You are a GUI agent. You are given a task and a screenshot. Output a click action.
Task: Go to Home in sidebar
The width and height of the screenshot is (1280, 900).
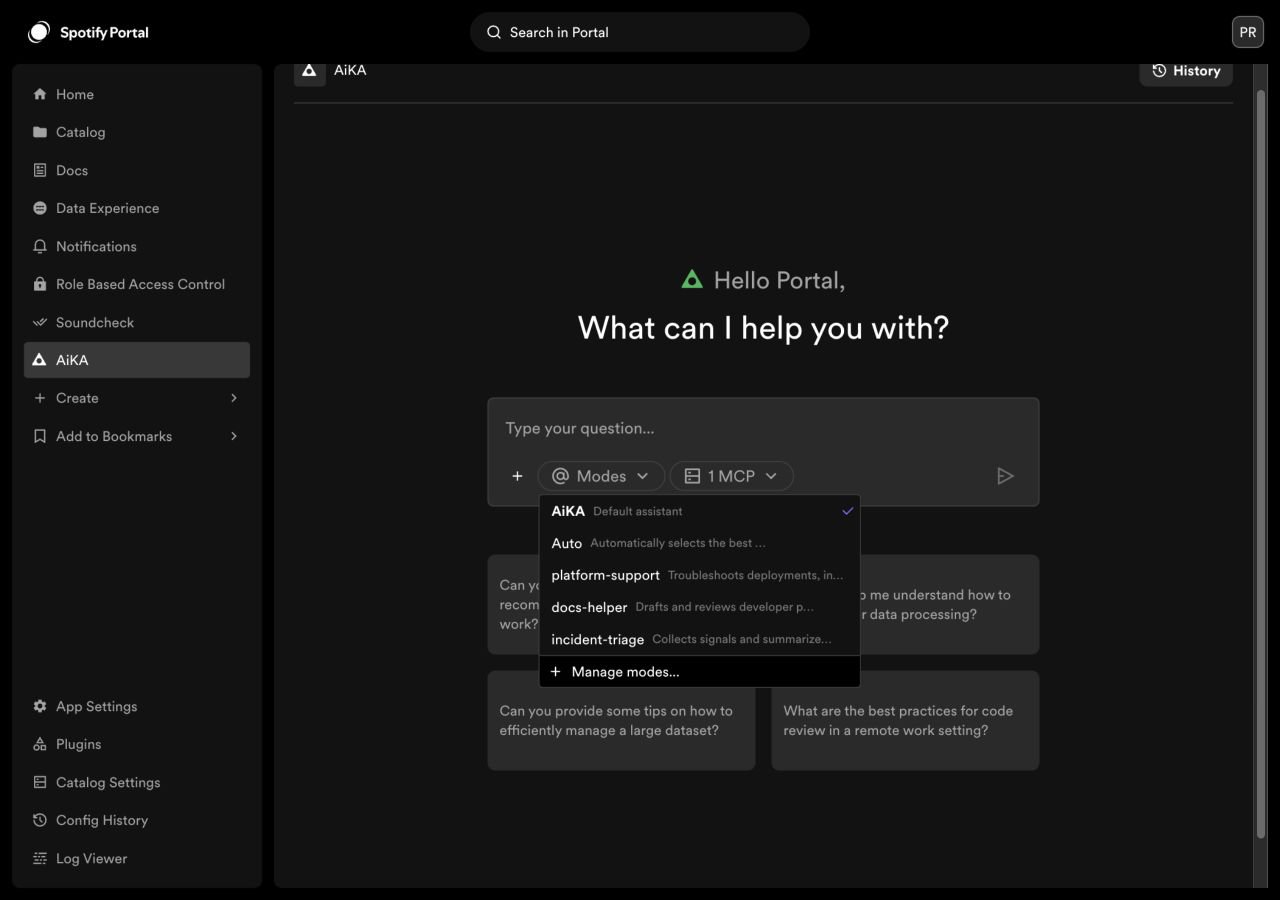pyautogui.click(x=137, y=94)
